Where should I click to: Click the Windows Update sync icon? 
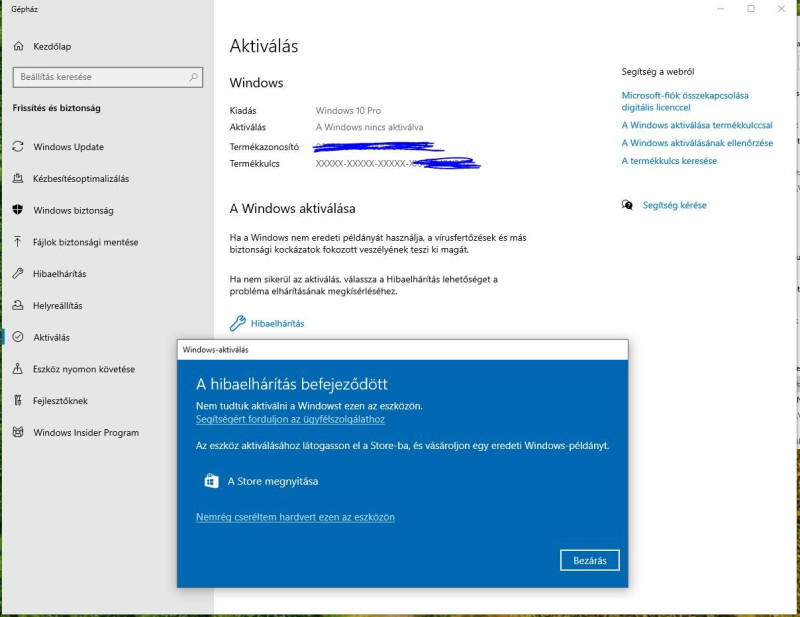[x=18, y=146]
